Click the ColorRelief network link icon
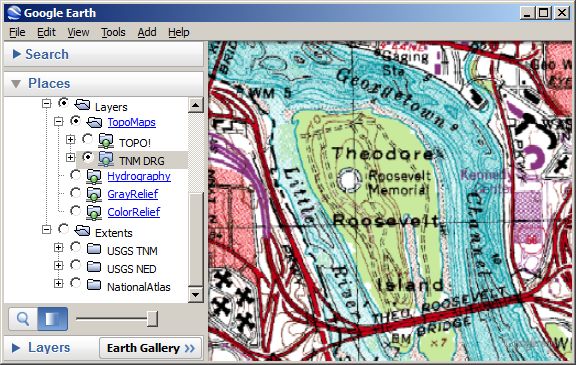Viewport: 576px width, 365px height. [94, 212]
